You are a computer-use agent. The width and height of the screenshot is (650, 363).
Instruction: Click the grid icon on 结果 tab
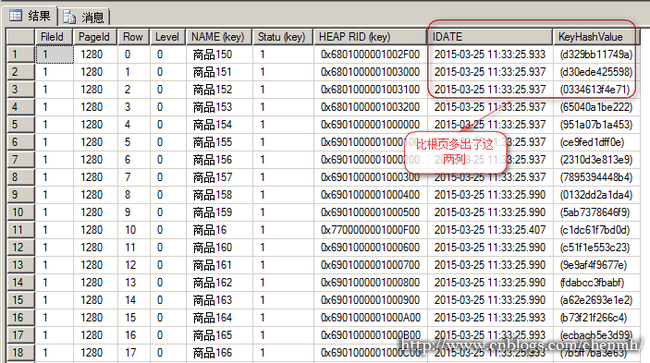pyautogui.click(x=16, y=16)
